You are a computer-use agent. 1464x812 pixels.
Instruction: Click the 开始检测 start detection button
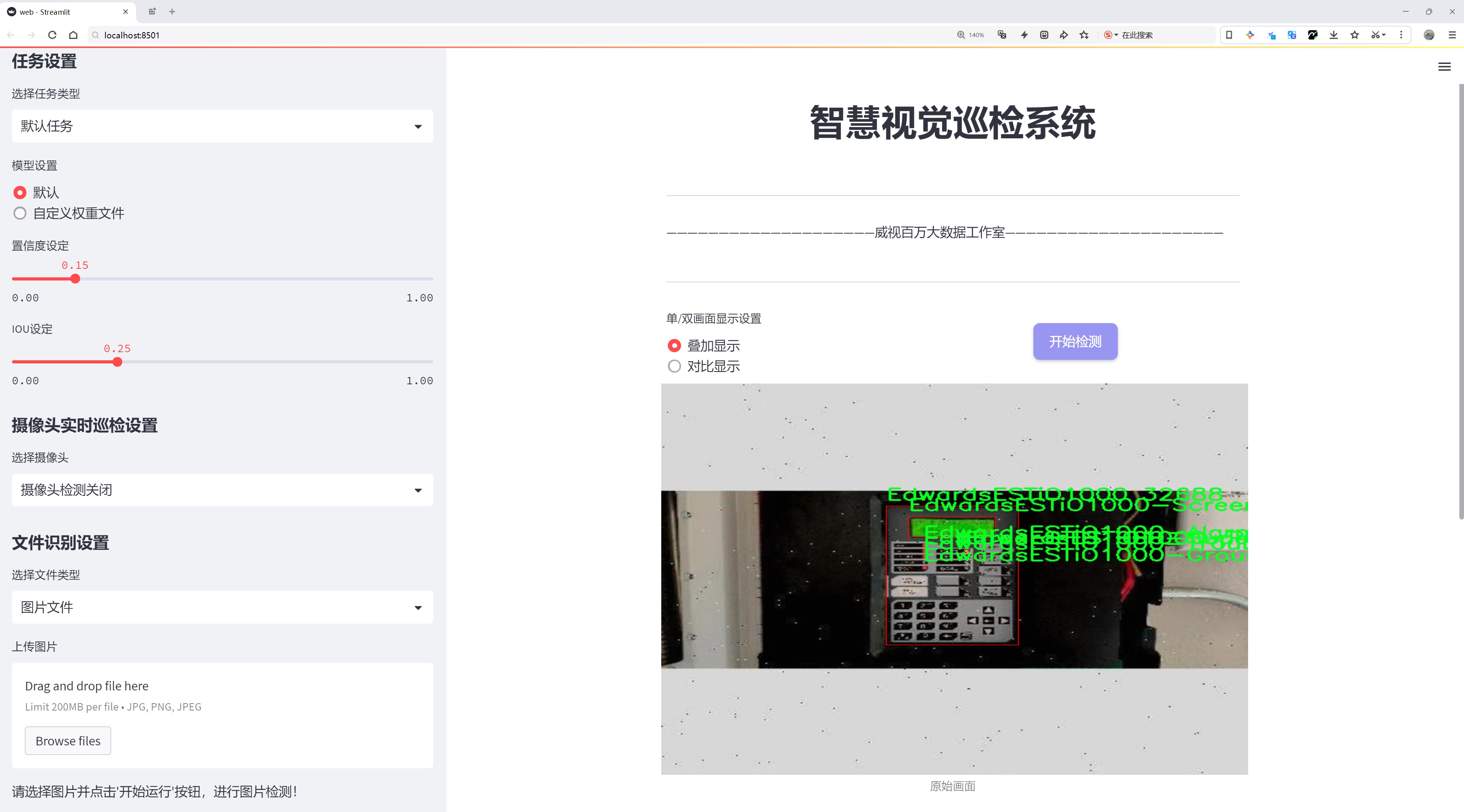(x=1075, y=341)
